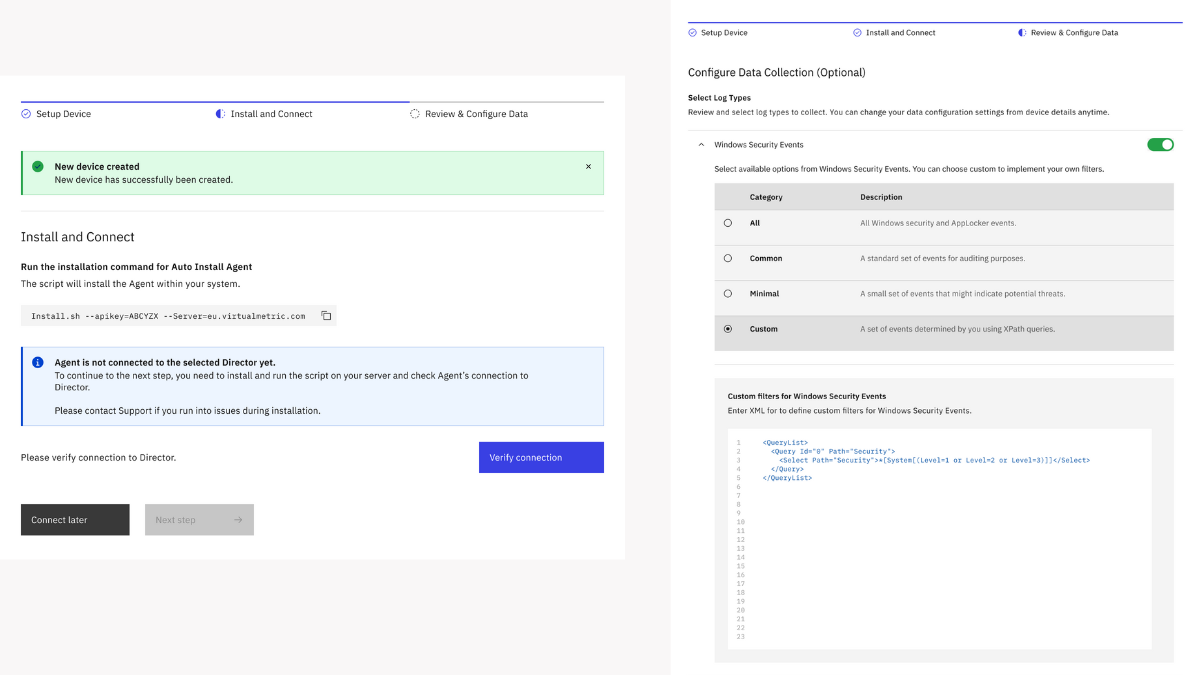Select the Common category radio button
Image resolution: width=1200 pixels, height=675 pixels.
[727, 258]
